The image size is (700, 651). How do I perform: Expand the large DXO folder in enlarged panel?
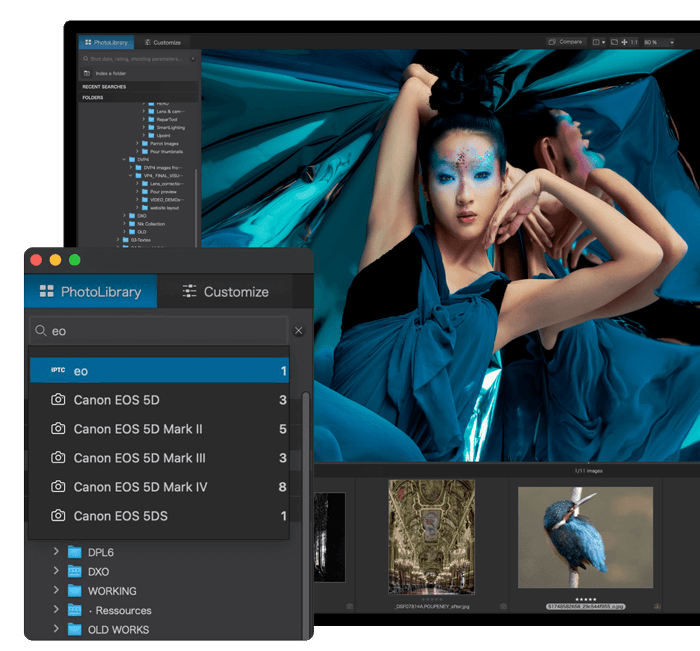click(56, 571)
